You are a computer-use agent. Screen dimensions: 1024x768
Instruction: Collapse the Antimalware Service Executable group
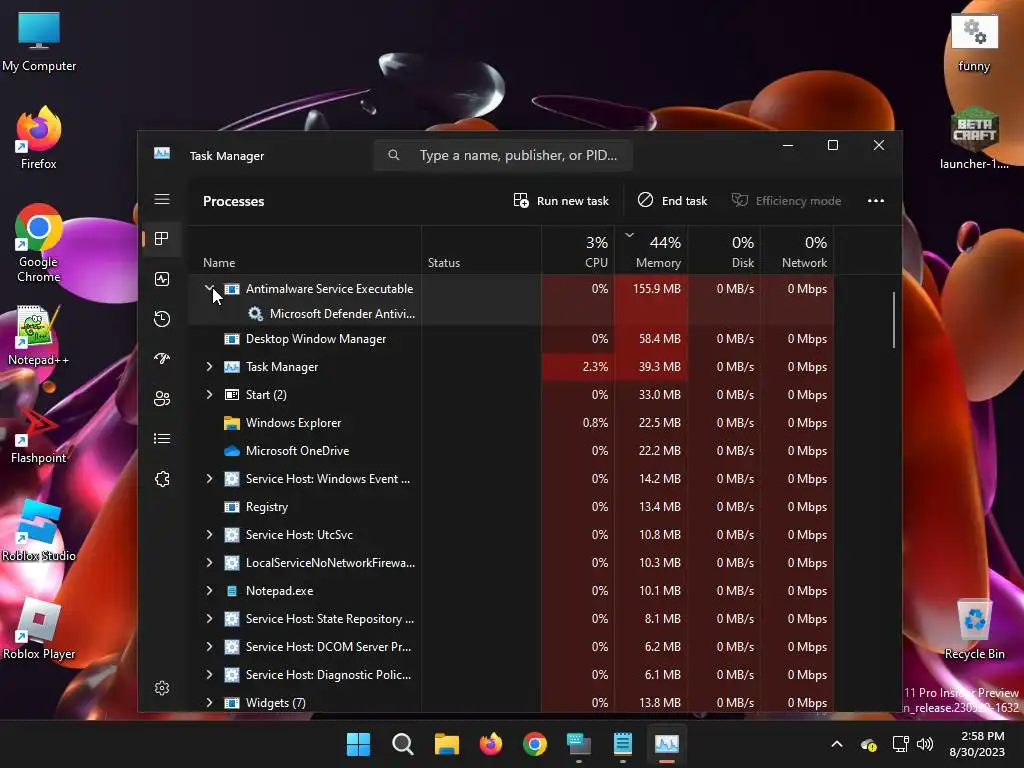click(x=209, y=288)
